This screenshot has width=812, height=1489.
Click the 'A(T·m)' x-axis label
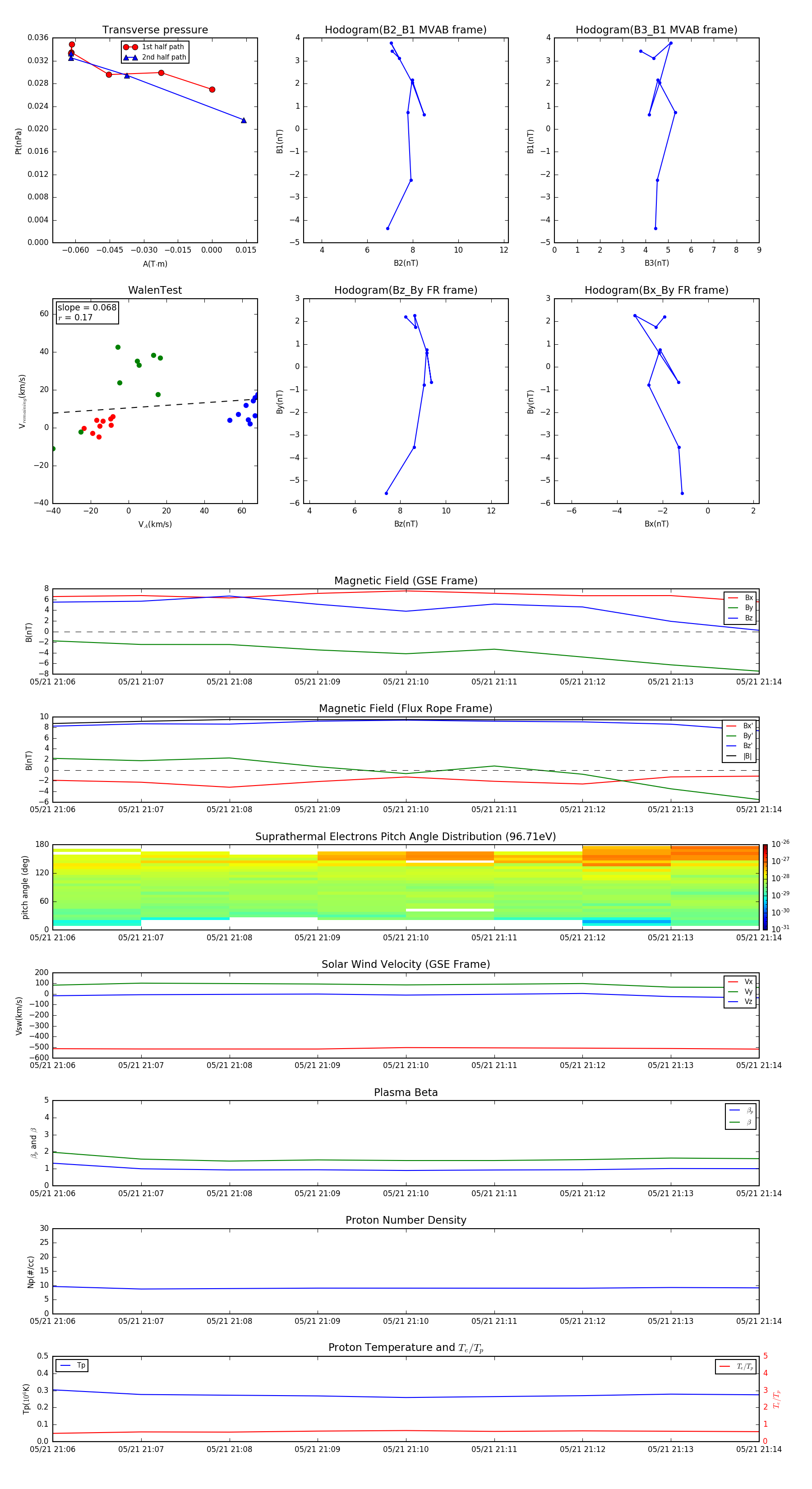pyautogui.click(x=155, y=264)
